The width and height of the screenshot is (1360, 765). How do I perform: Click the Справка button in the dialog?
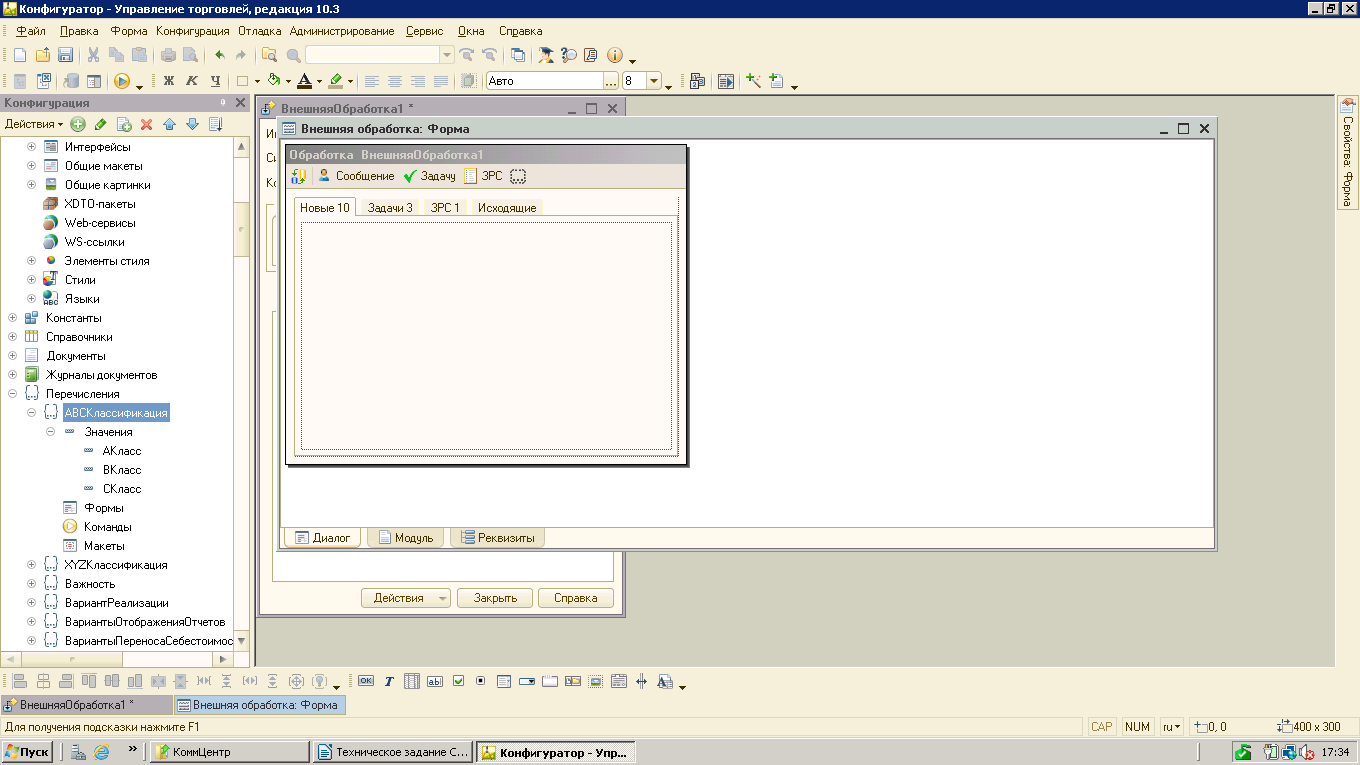pyautogui.click(x=575, y=598)
